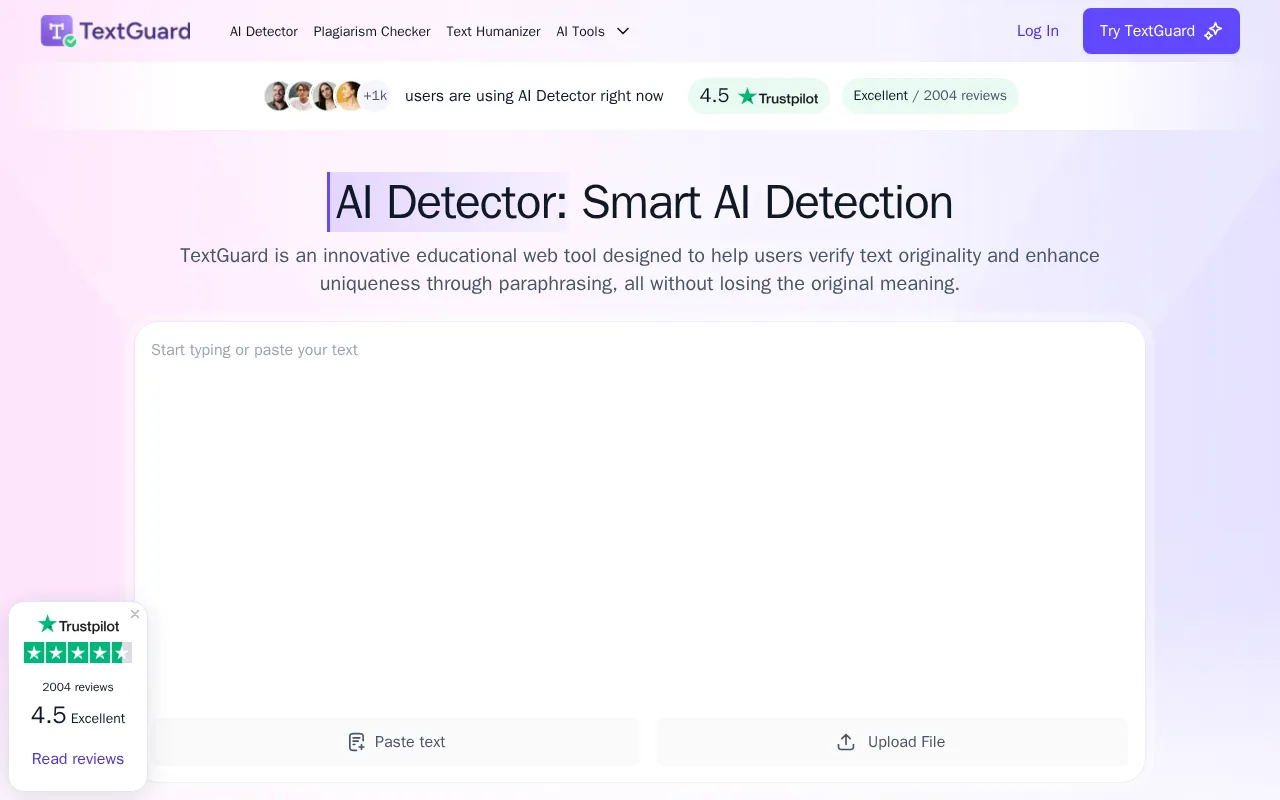Focus the 'Start typing or paste your text' field
1280x800 pixels.
[640, 520]
